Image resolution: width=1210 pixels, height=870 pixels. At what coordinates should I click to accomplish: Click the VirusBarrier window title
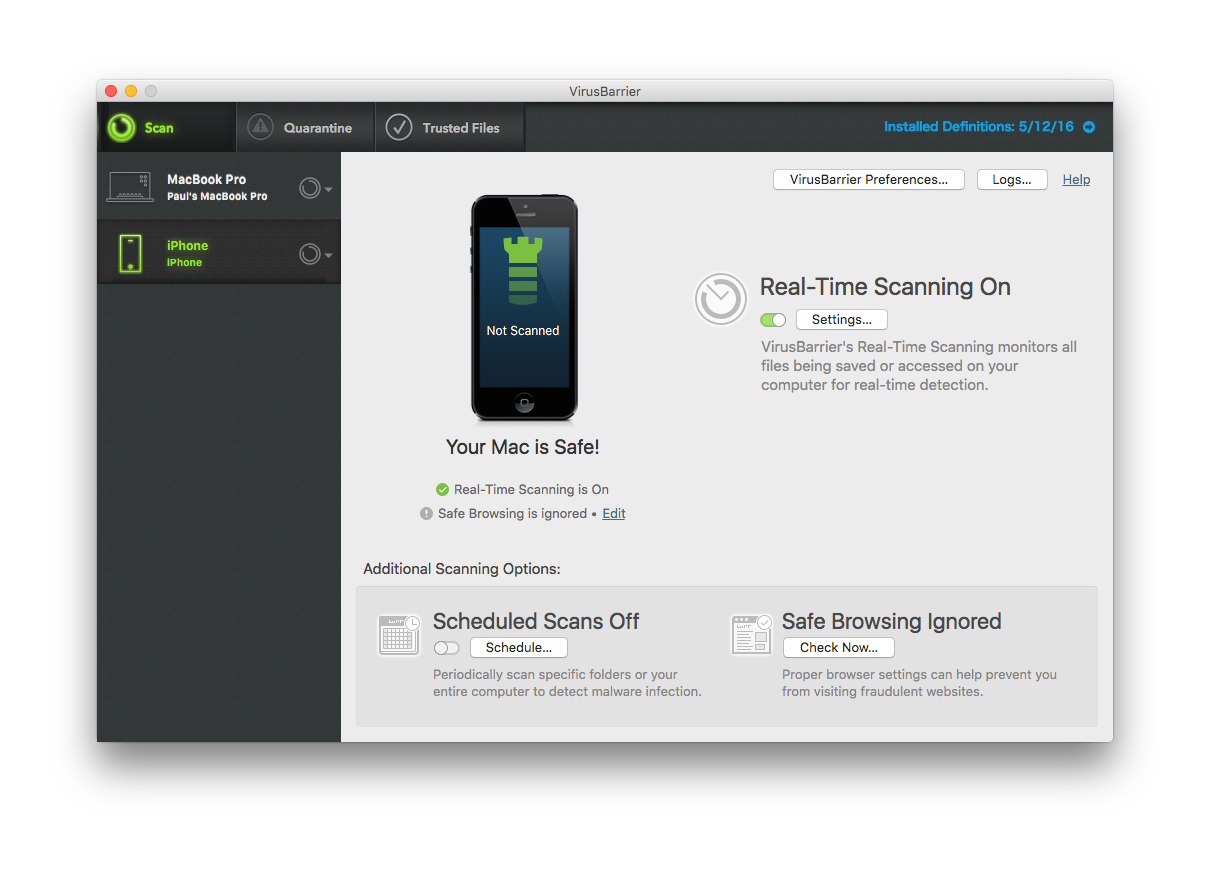pos(605,91)
